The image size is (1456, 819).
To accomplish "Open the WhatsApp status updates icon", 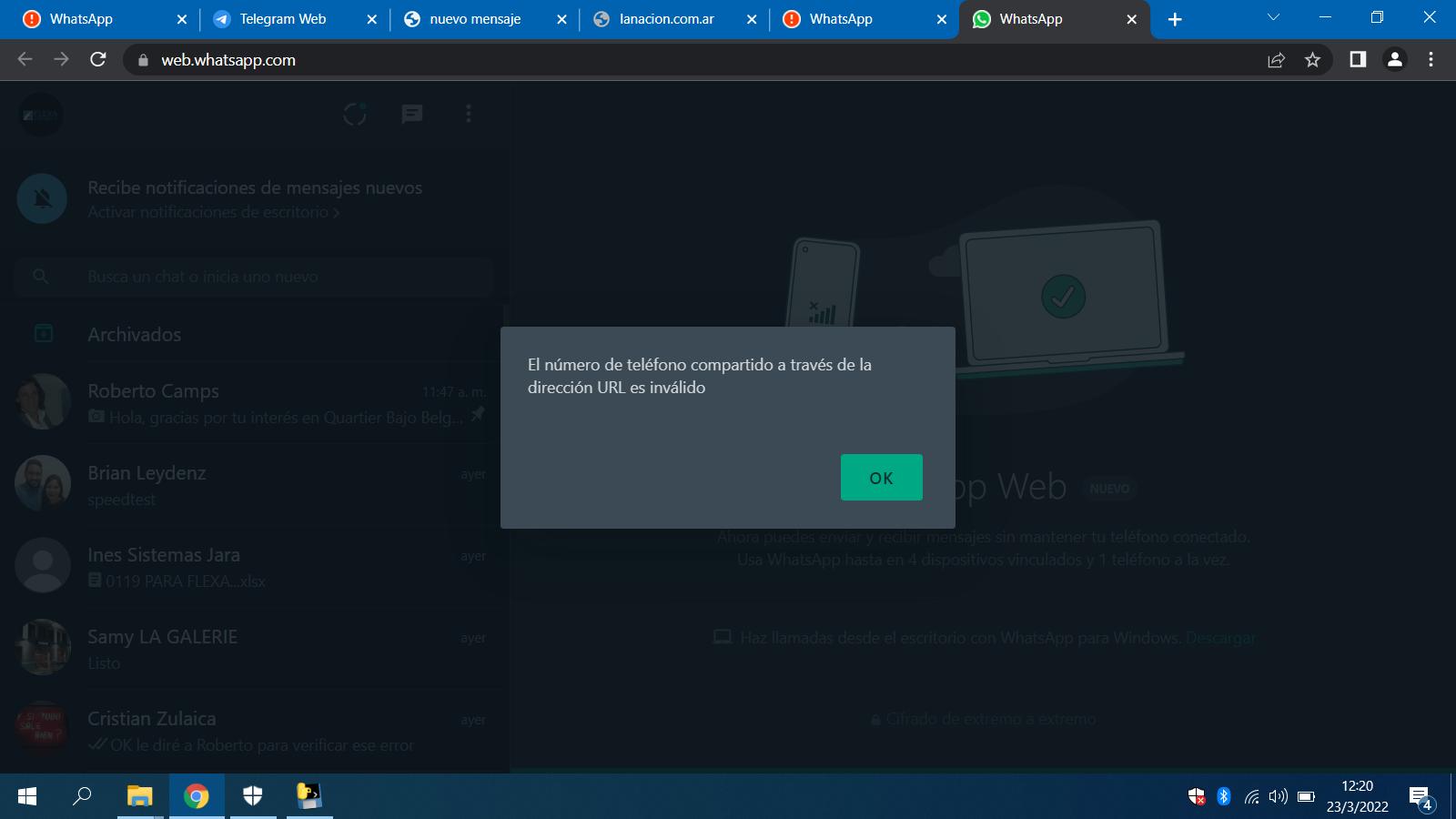I will [354, 114].
